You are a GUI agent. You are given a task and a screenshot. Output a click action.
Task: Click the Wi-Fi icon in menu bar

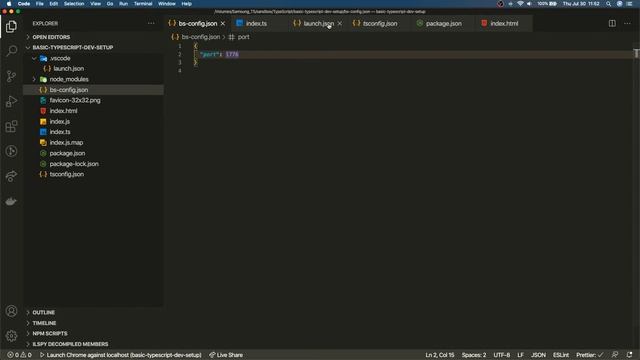coord(520,4)
